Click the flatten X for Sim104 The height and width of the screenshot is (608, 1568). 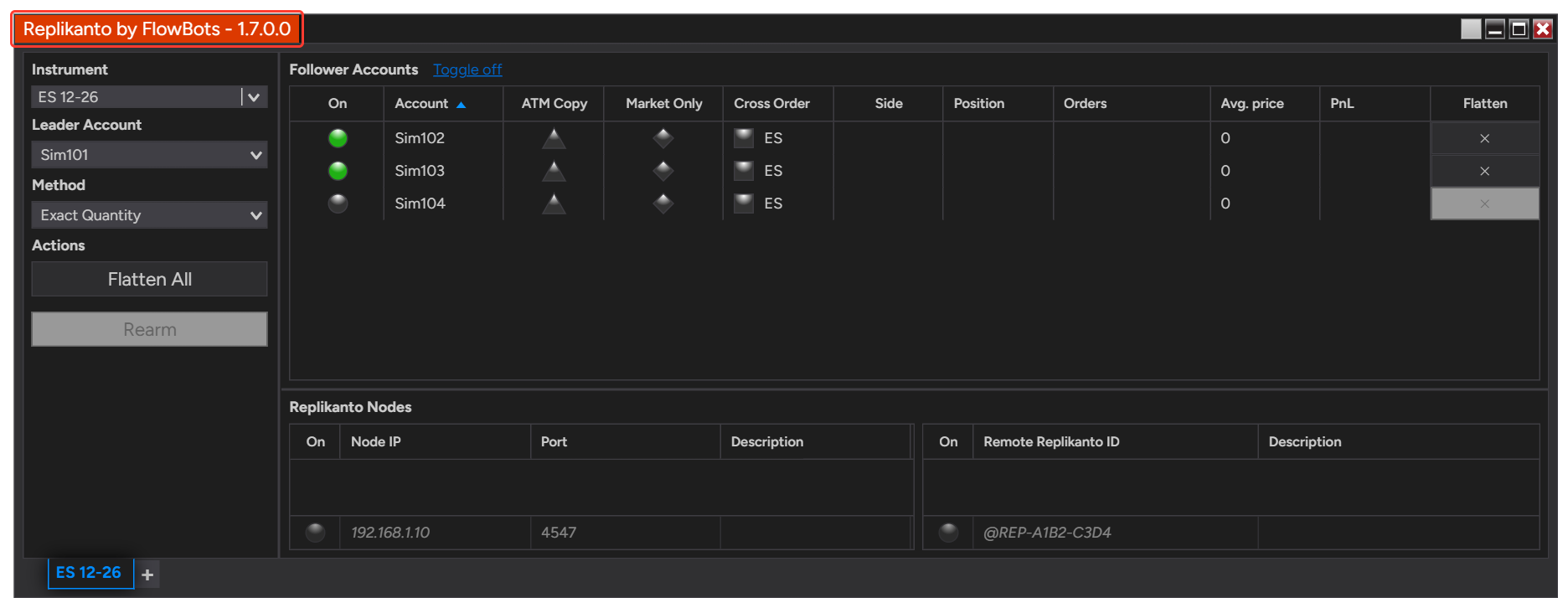coord(1484,204)
